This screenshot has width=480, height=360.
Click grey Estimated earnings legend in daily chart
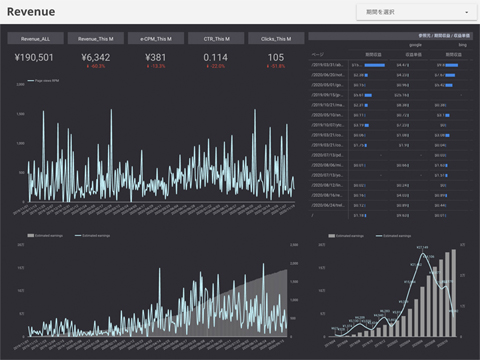[45, 236]
